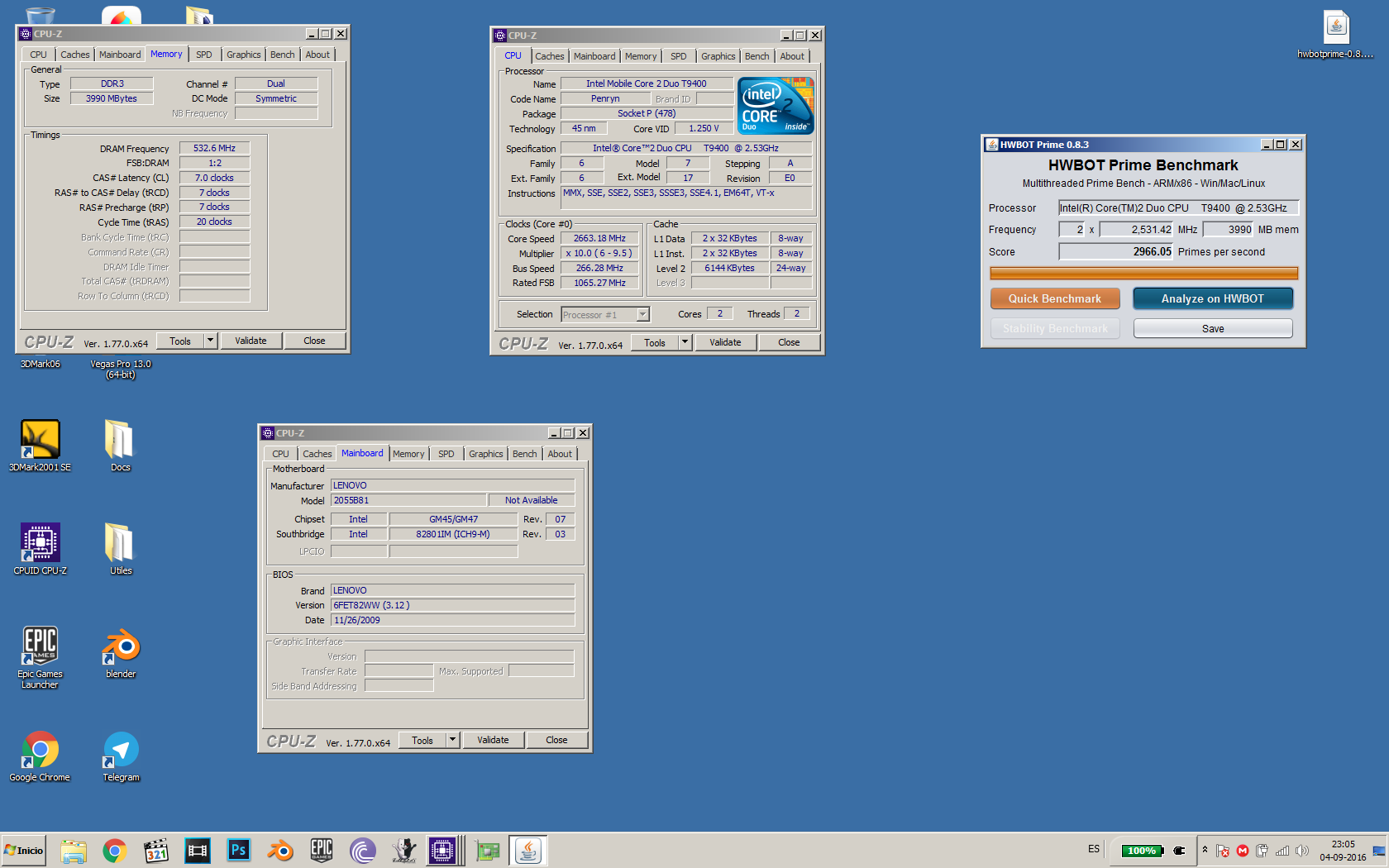This screenshot has height=868, width=1389.
Task: Open the Caches tab in Memory CPU-Z window
Action: [75, 55]
